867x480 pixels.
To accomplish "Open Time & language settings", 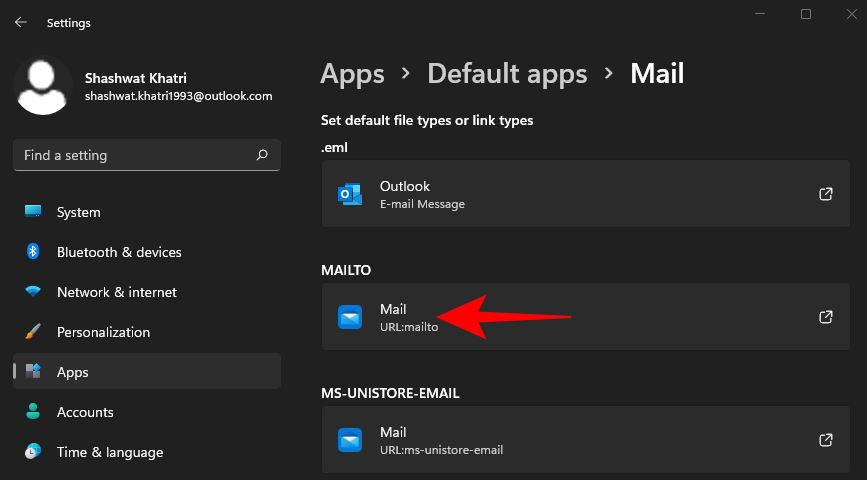I will click(109, 452).
